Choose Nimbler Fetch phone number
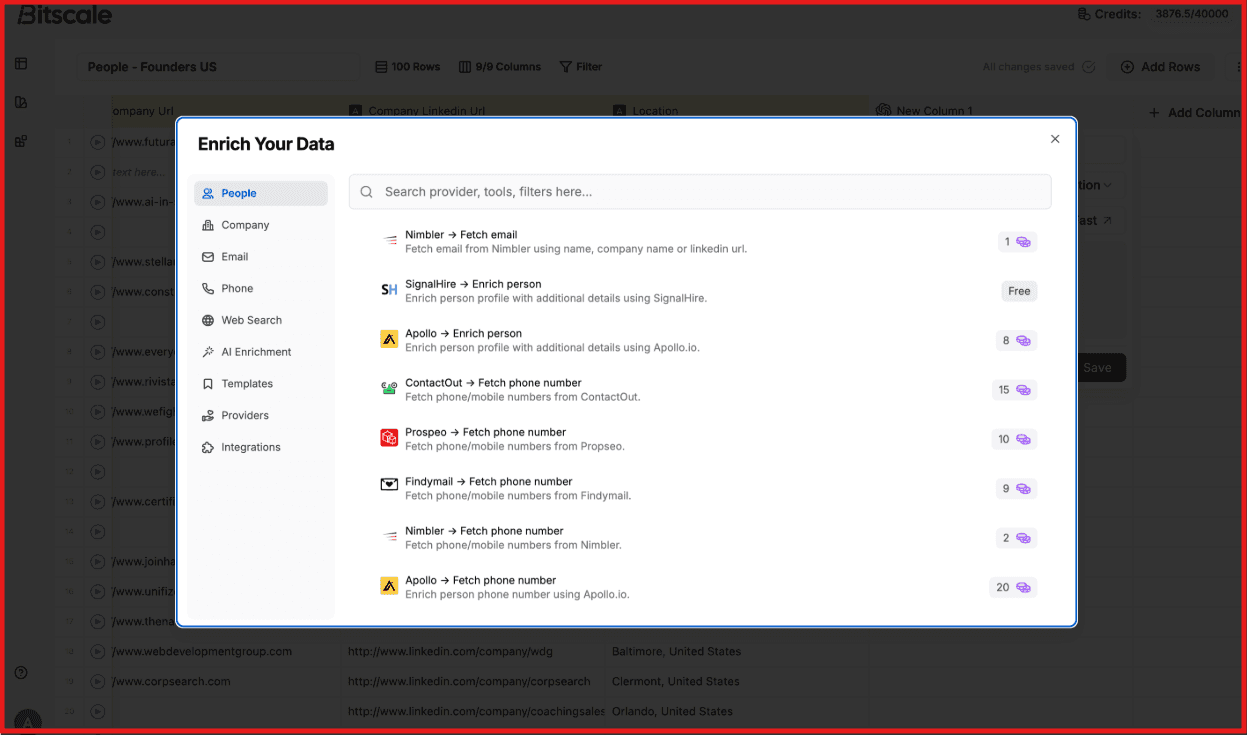The image size is (1247, 735). (708, 538)
